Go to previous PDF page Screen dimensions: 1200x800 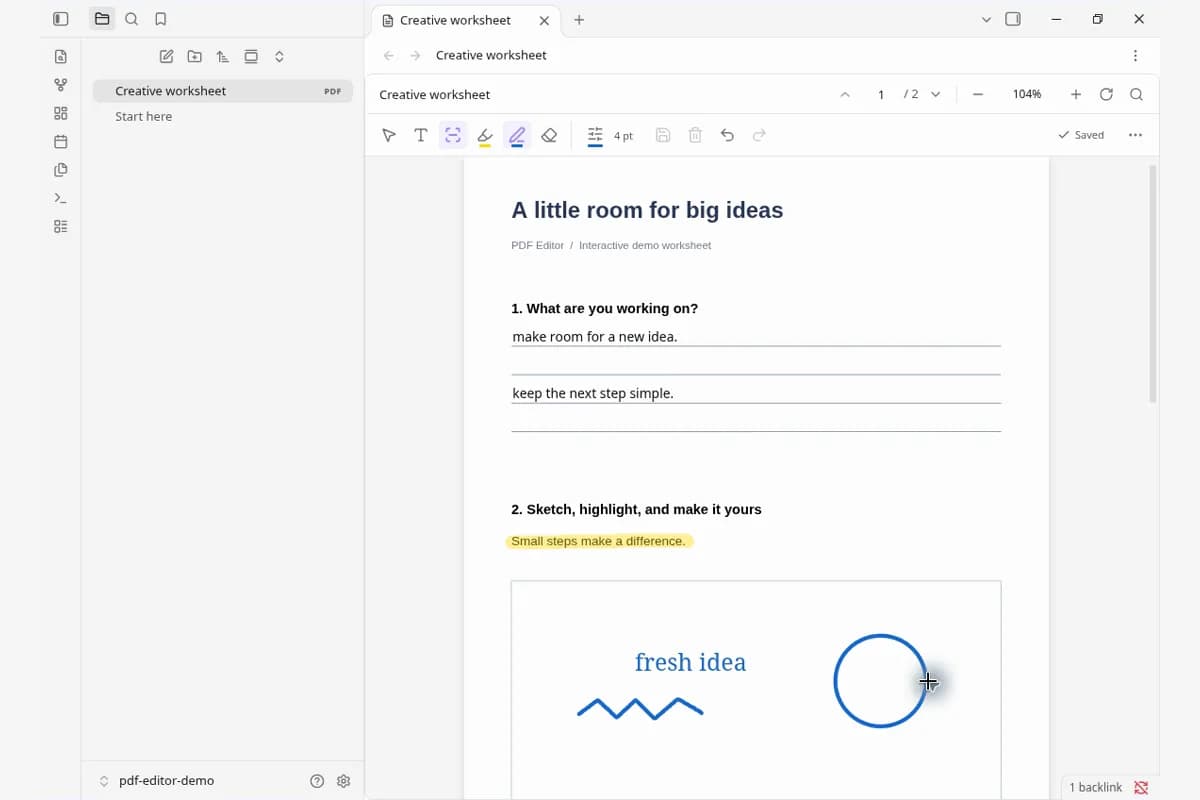pos(845,94)
